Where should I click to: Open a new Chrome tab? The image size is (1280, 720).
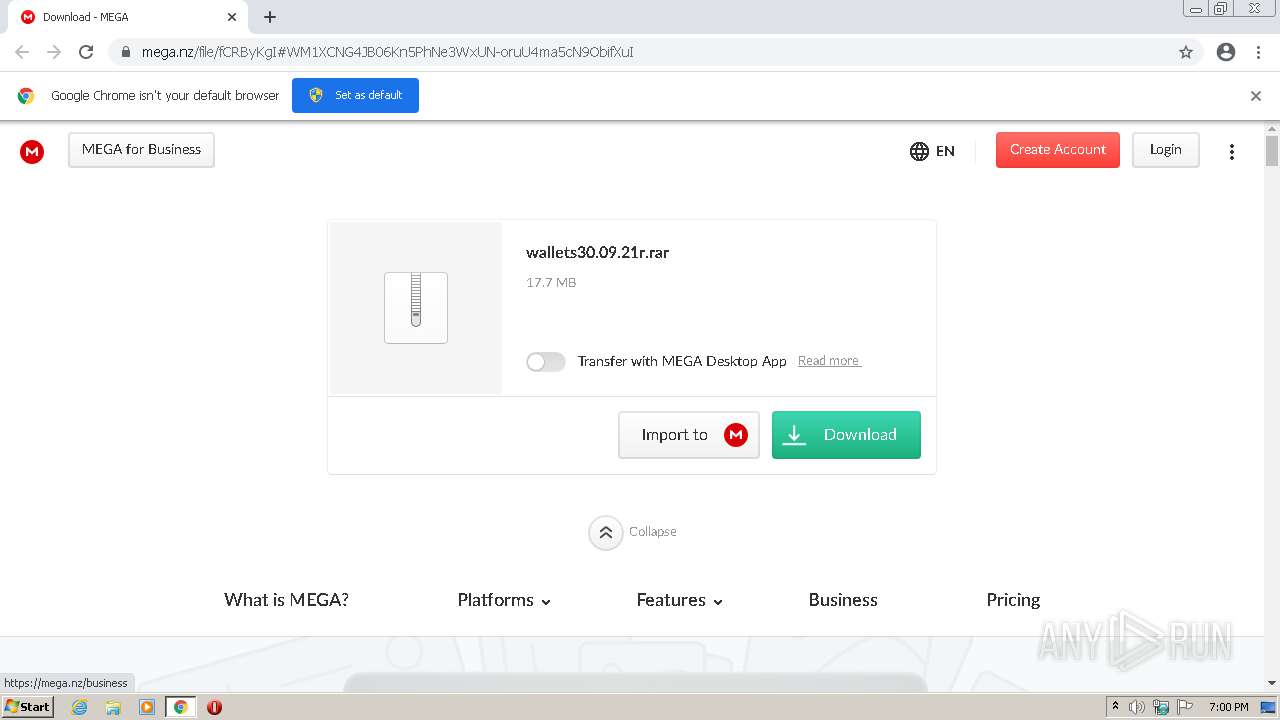point(270,17)
